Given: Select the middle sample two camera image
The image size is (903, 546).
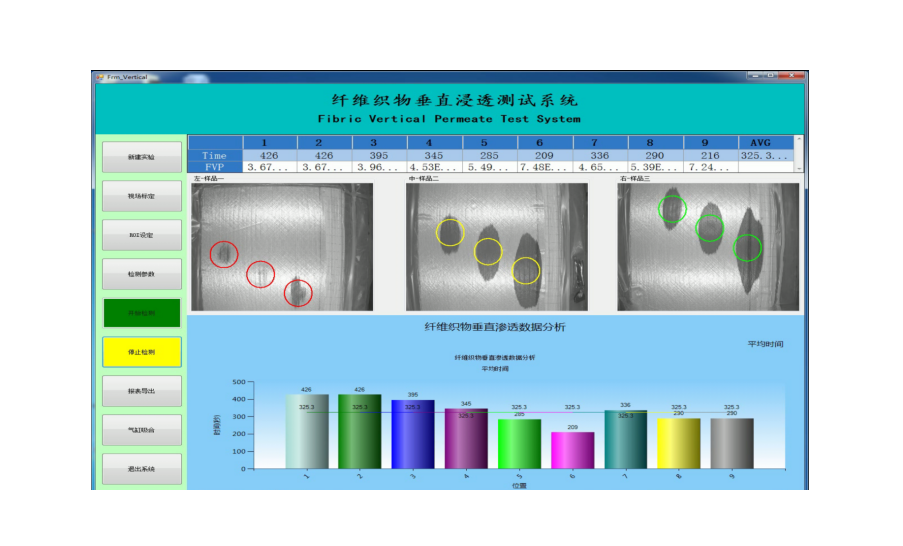Looking at the screenshot, I should click(x=496, y=247).
